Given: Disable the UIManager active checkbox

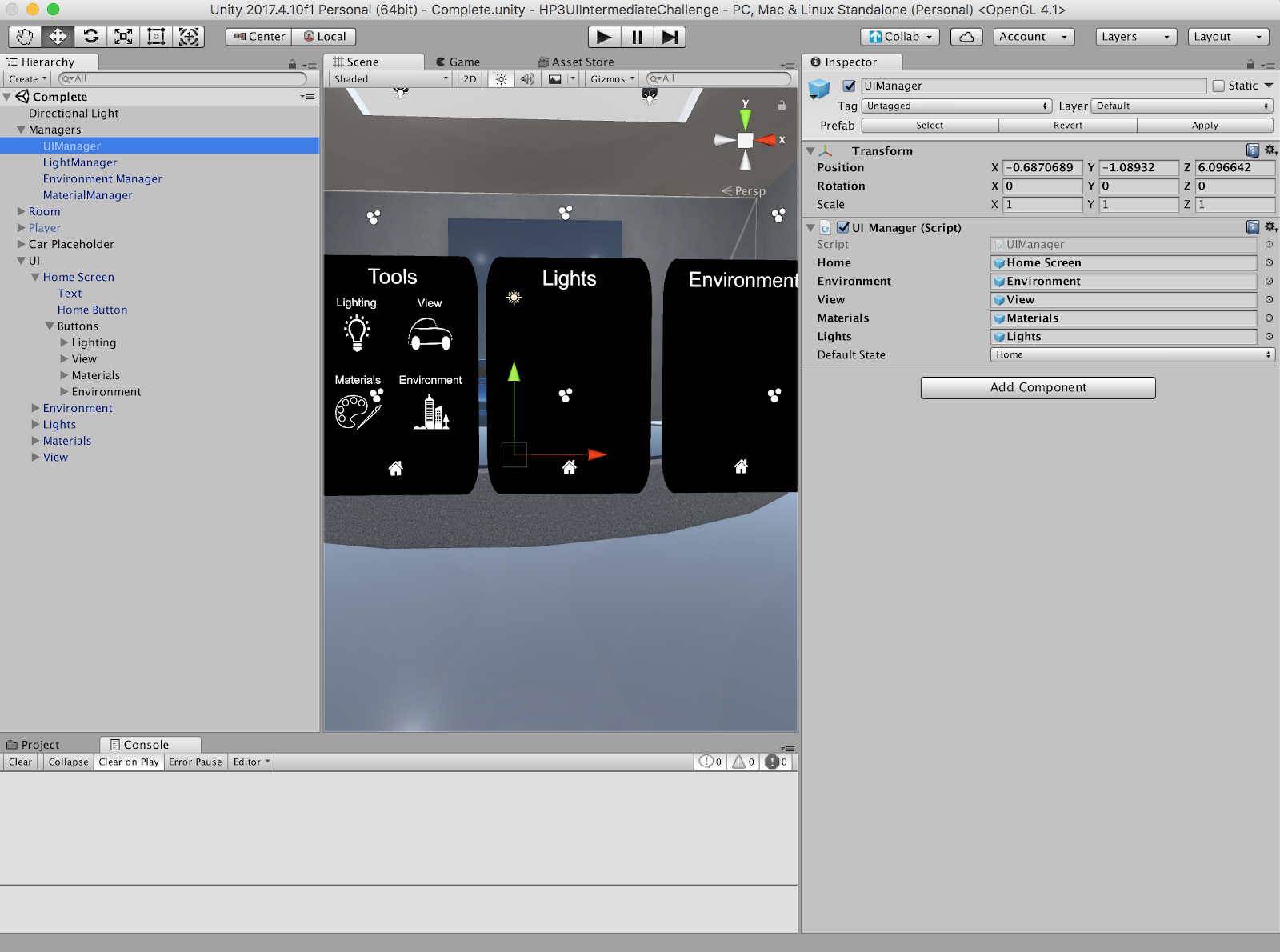Looking at the screenshot, I should [x=850, y=86].
